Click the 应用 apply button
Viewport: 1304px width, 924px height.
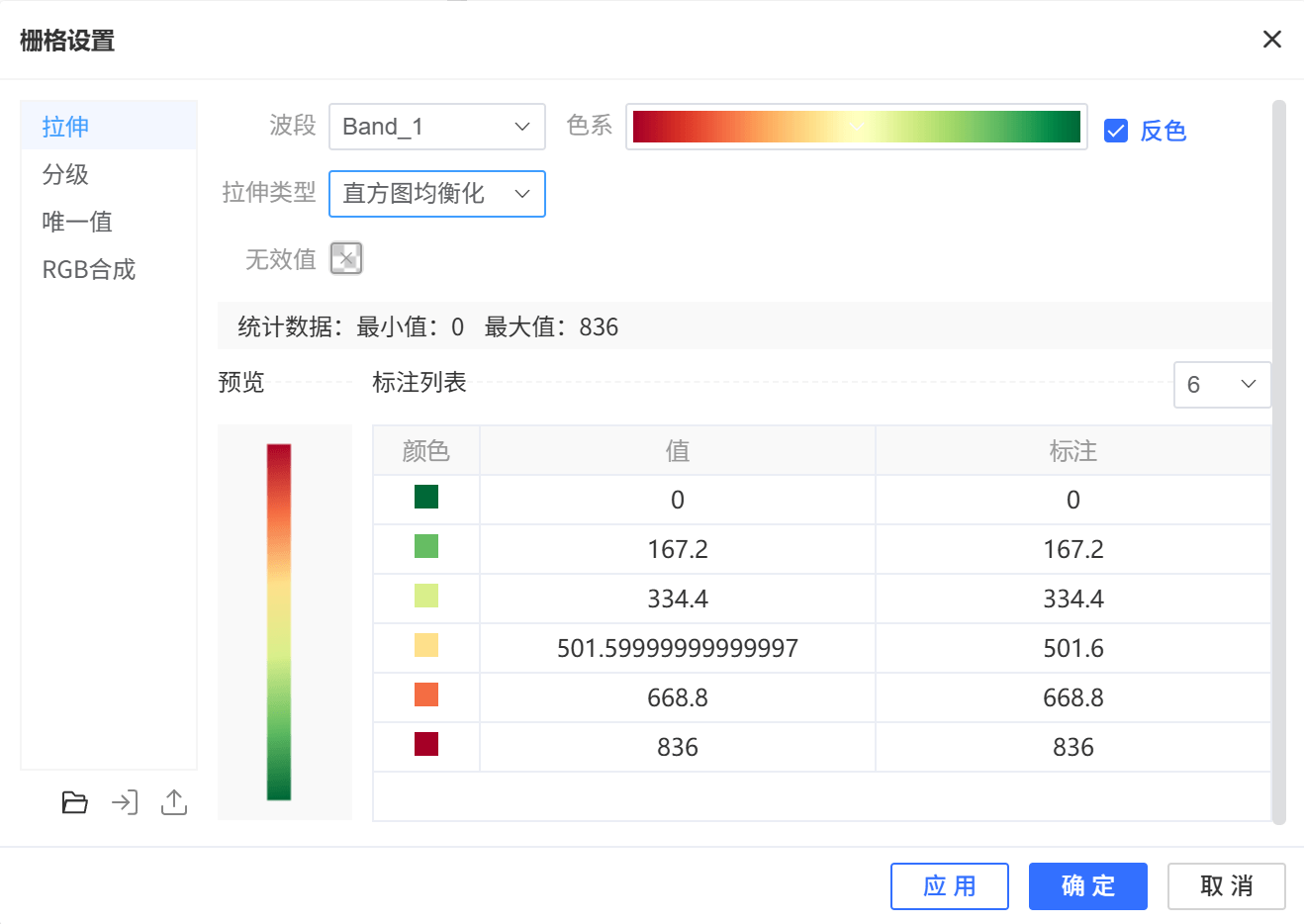[x=949, y=886]
